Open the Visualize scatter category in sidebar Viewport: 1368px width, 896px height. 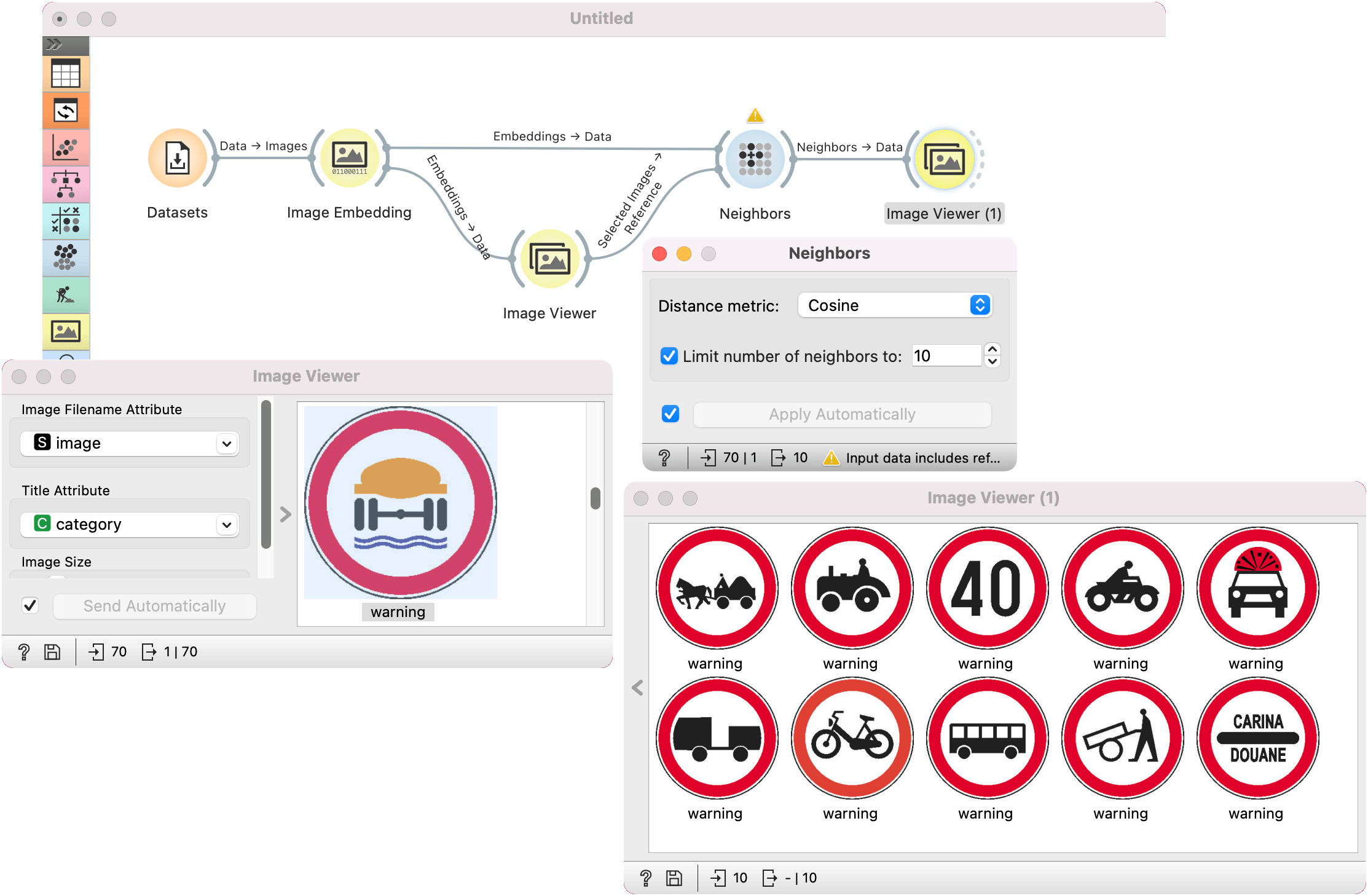pyautogui.click(x=66, y=148)
